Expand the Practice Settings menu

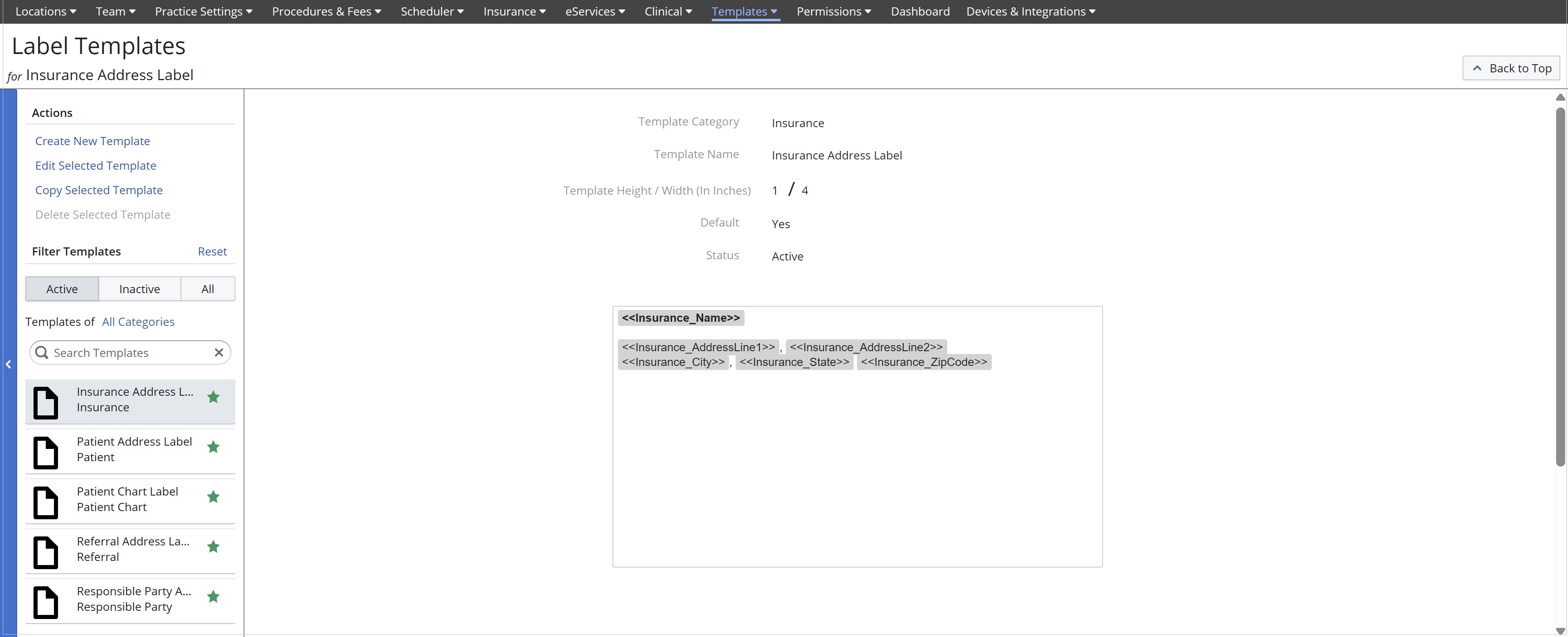pos(203,11)
